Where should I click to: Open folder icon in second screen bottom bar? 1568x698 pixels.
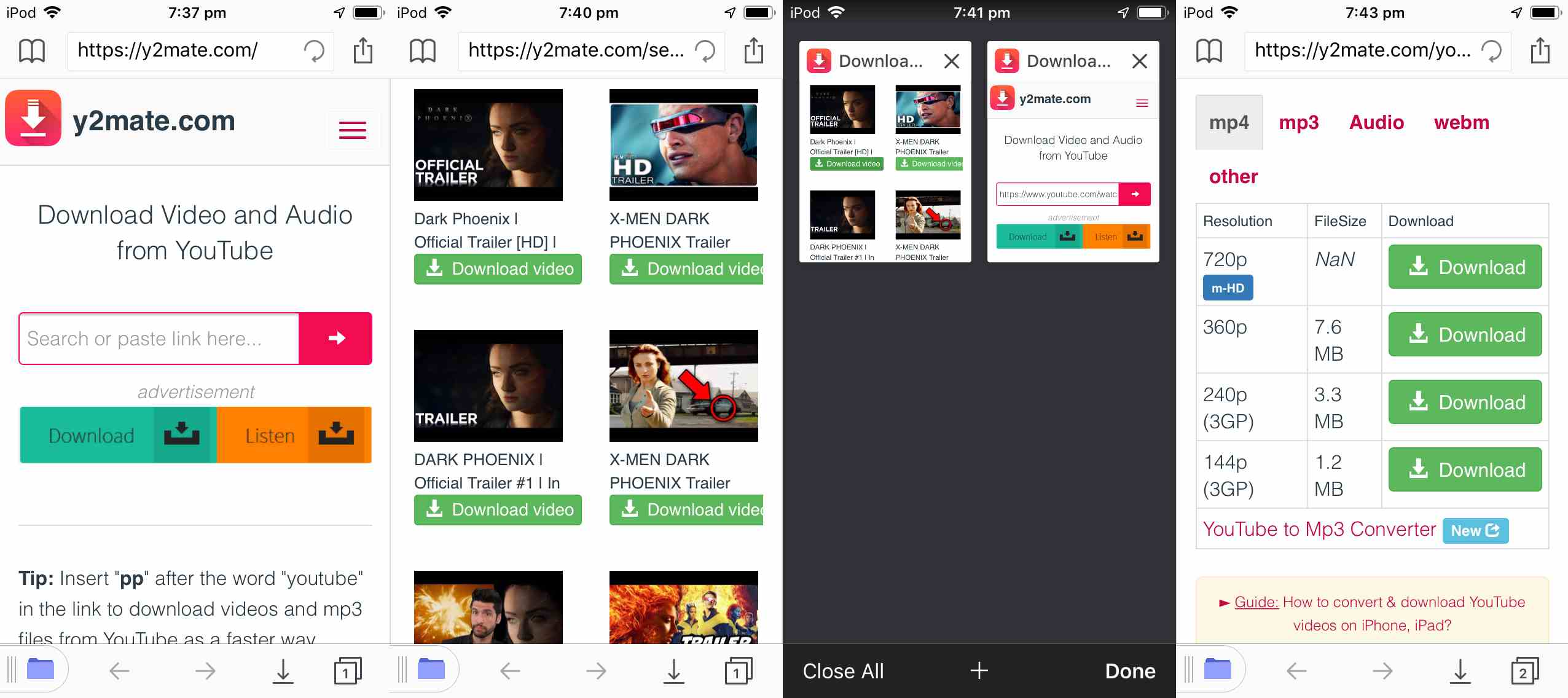coord(431,669)
